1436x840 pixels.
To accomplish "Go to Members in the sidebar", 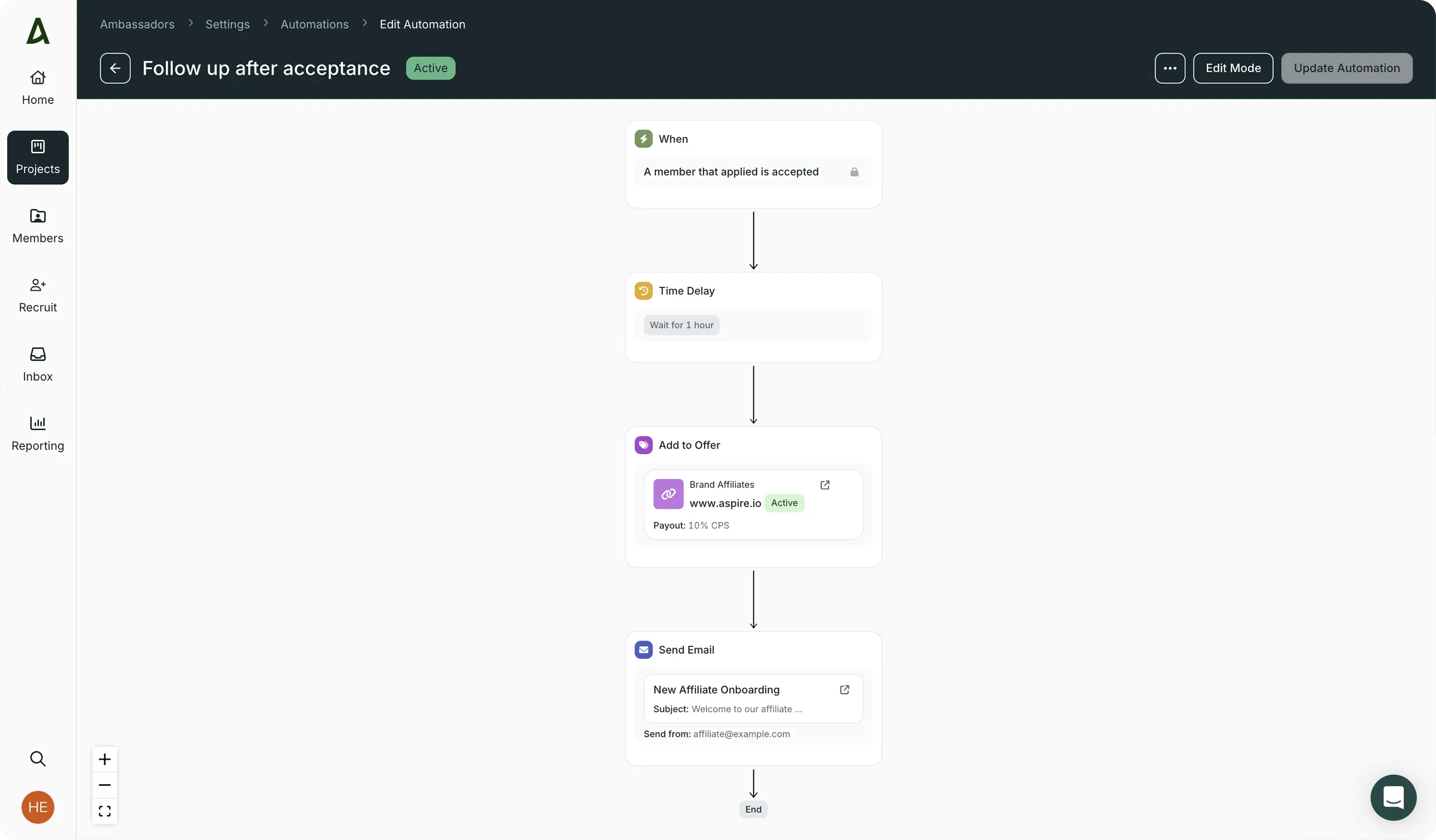I will pyautogui.click(x=38, y=226).
